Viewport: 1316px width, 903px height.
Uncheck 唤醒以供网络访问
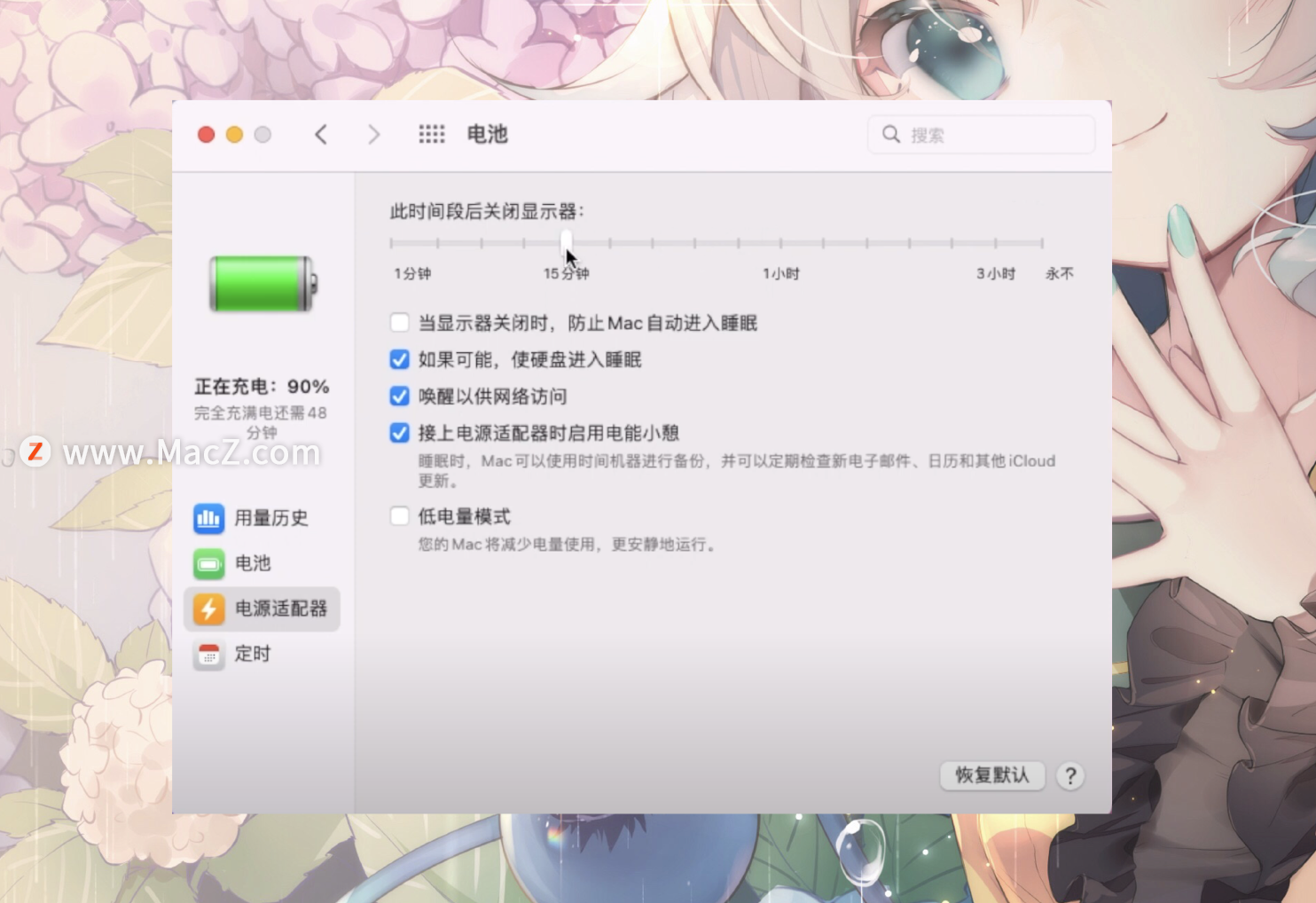(400, 396)
